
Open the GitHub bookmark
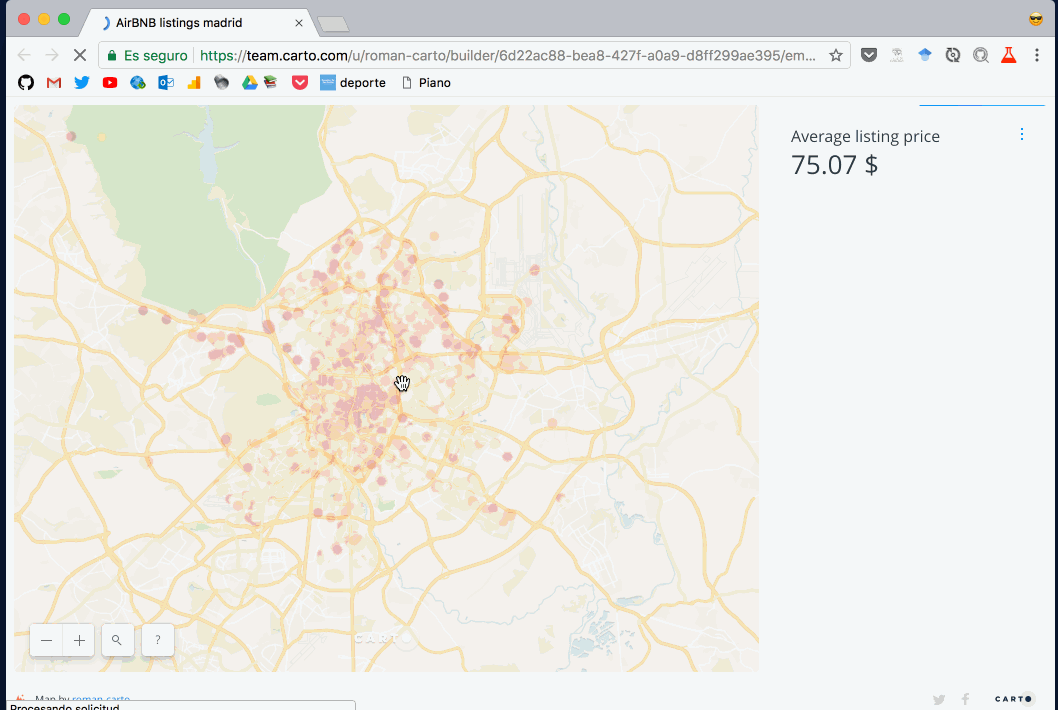point(26,82)
